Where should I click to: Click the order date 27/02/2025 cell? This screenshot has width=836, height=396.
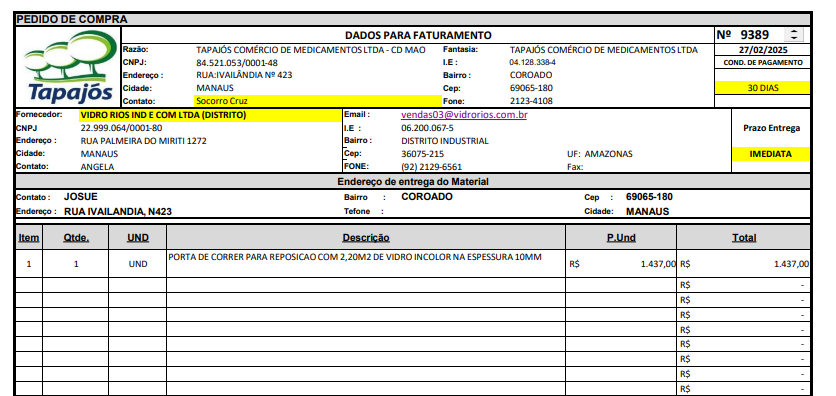[762, 50]
